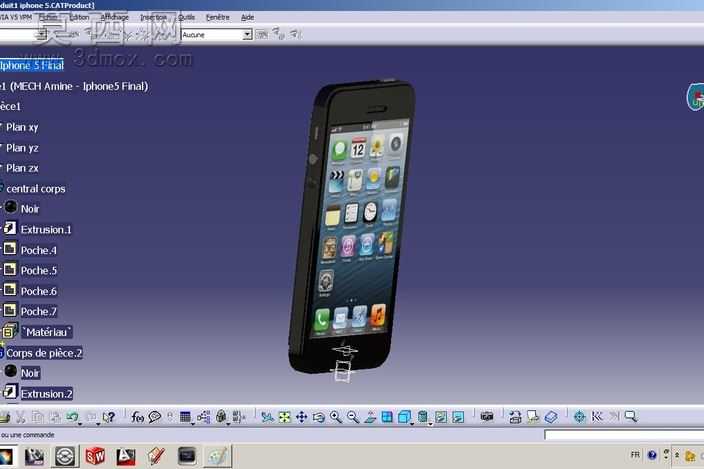Screen dimensions: 704x469
Task: Click the Undo arrow icon
Action: point(72,416)
